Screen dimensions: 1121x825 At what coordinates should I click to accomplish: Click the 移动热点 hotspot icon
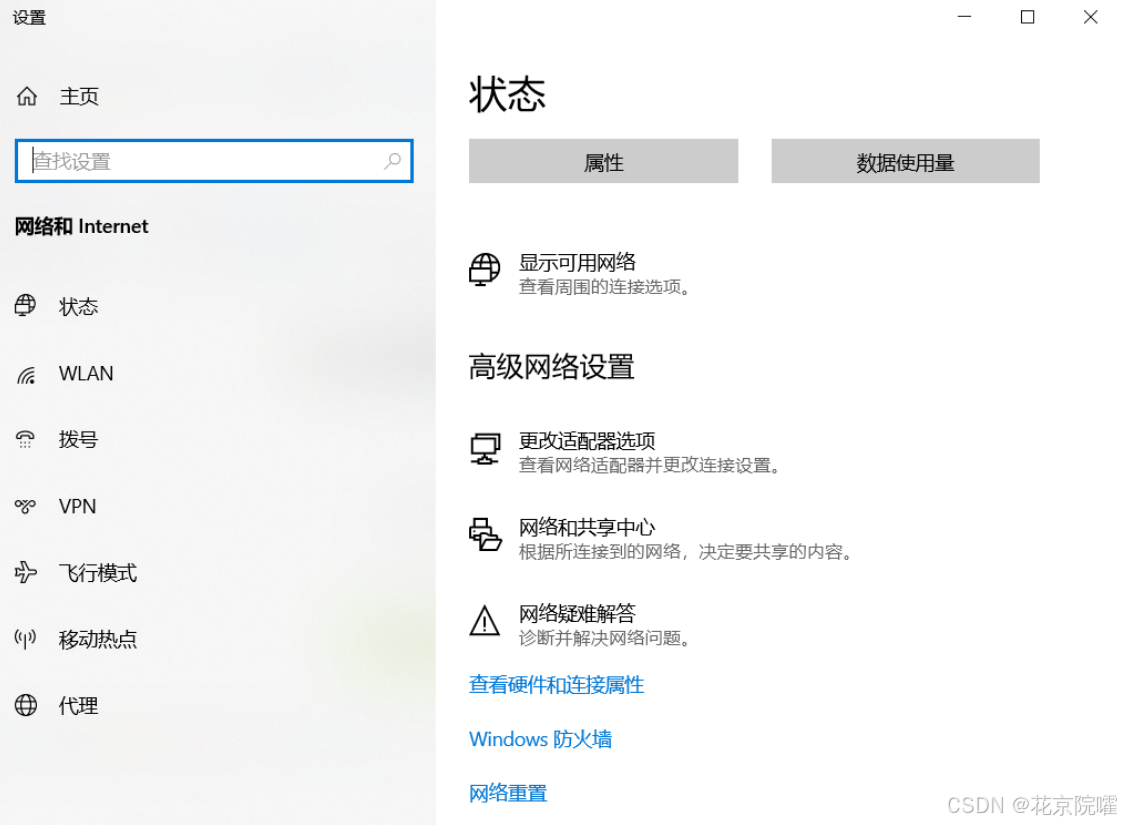click(26, 638)
